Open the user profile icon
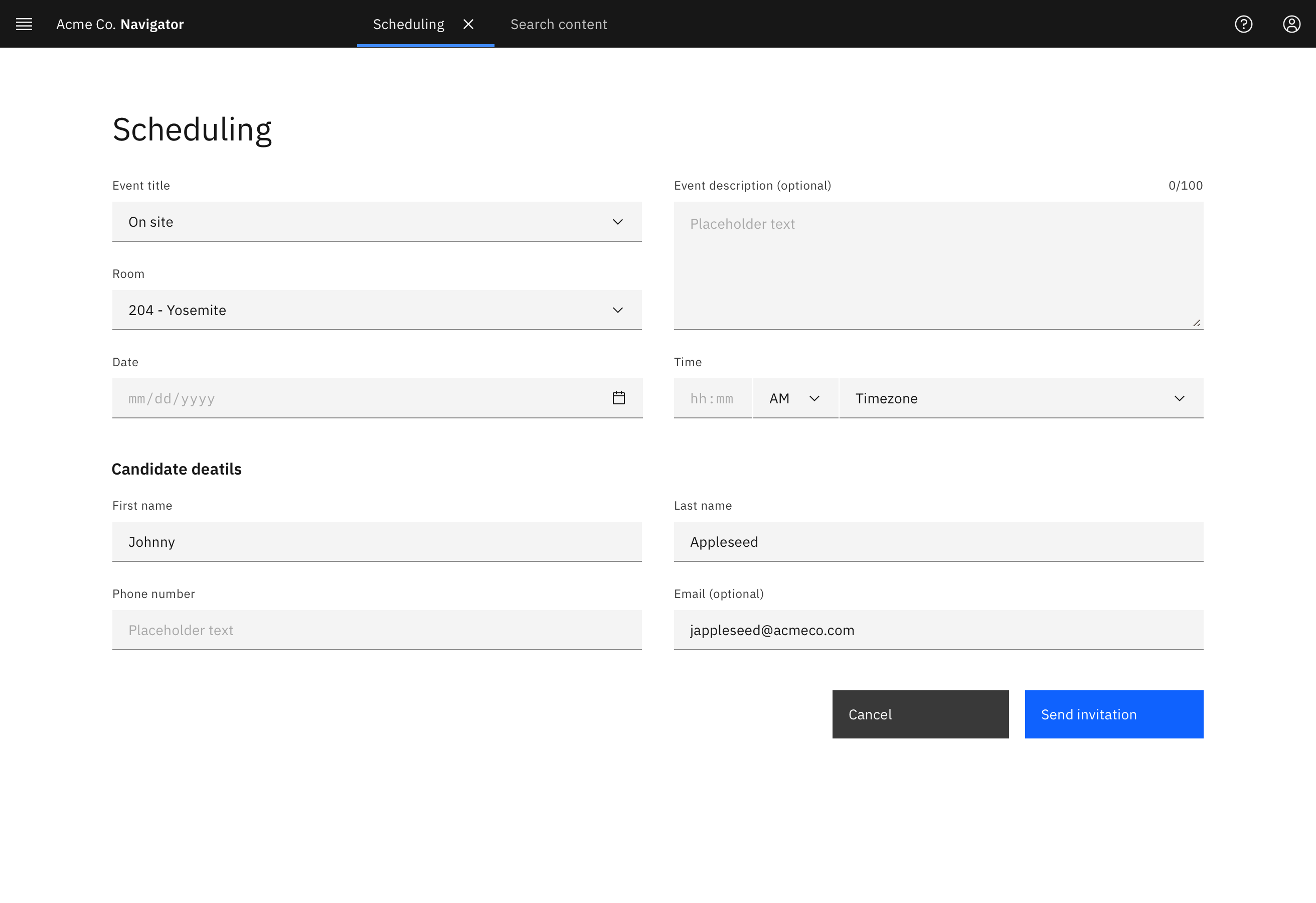 (1291, 24)
